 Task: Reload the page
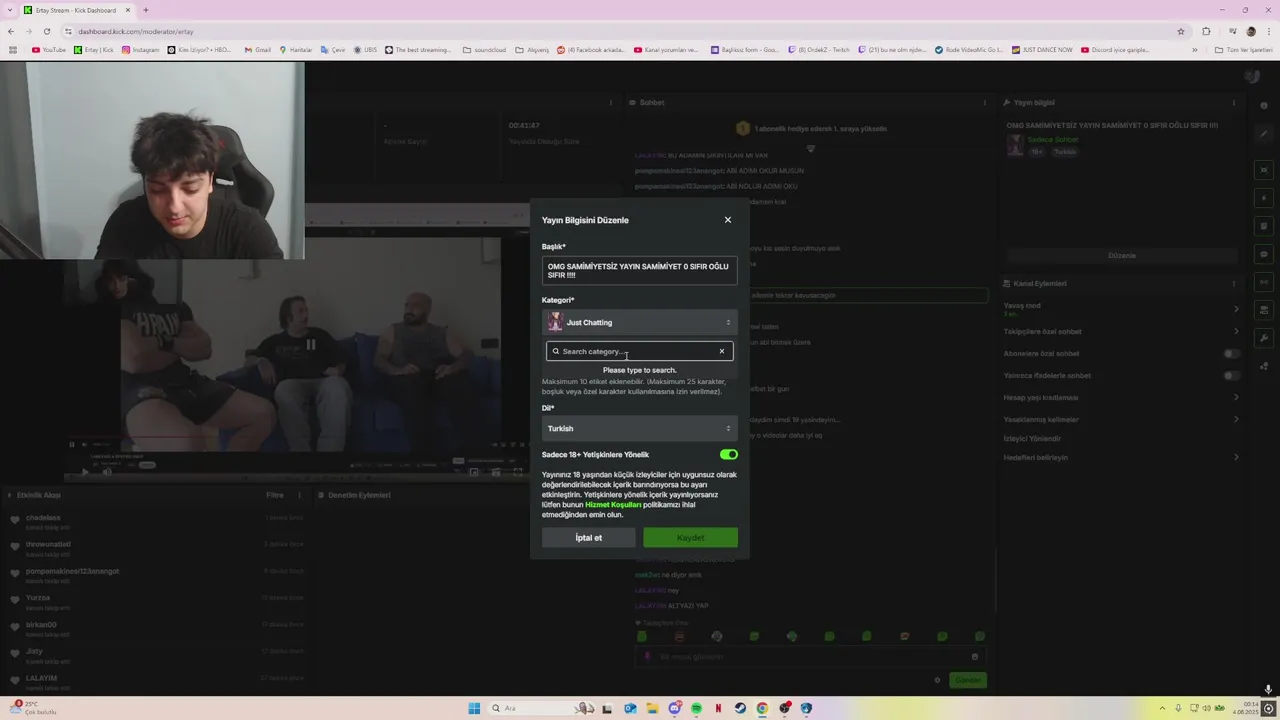coord(46,31)
